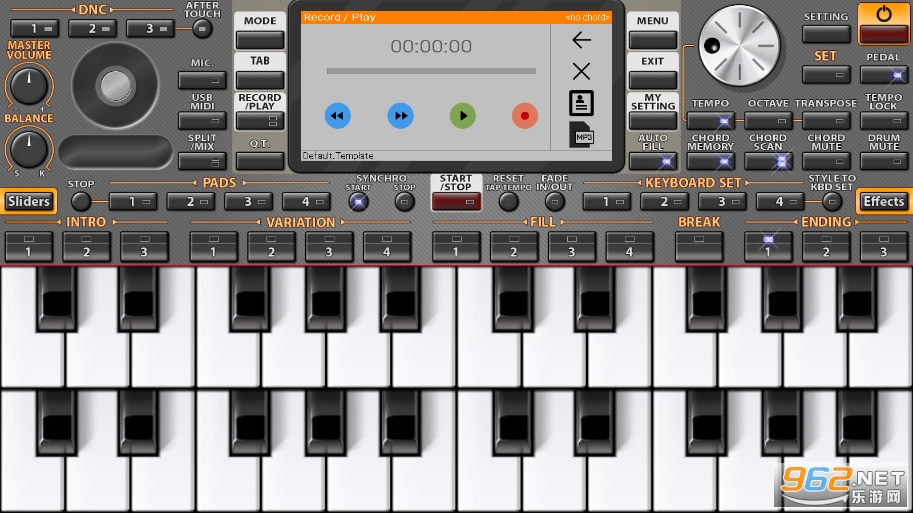
Task: Tap the power button icon
Action: click(x=883, y=23)
